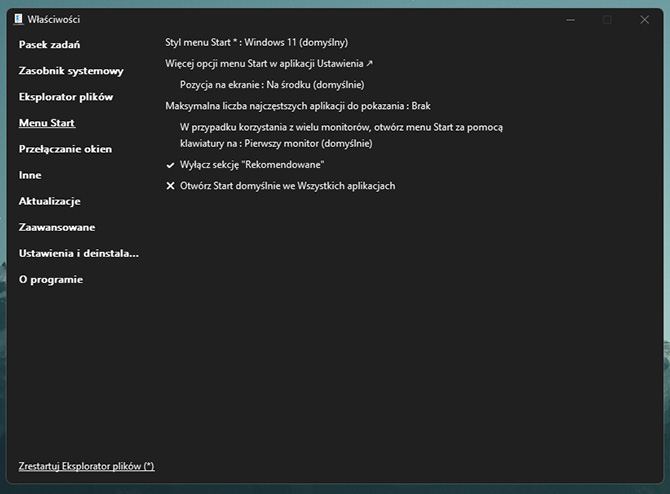Image resolution: width=670 pixels, height=494 pixels.
Task: Set Maksymalna liczba najczęstszych aplikacji
Action: pos(298,106)
